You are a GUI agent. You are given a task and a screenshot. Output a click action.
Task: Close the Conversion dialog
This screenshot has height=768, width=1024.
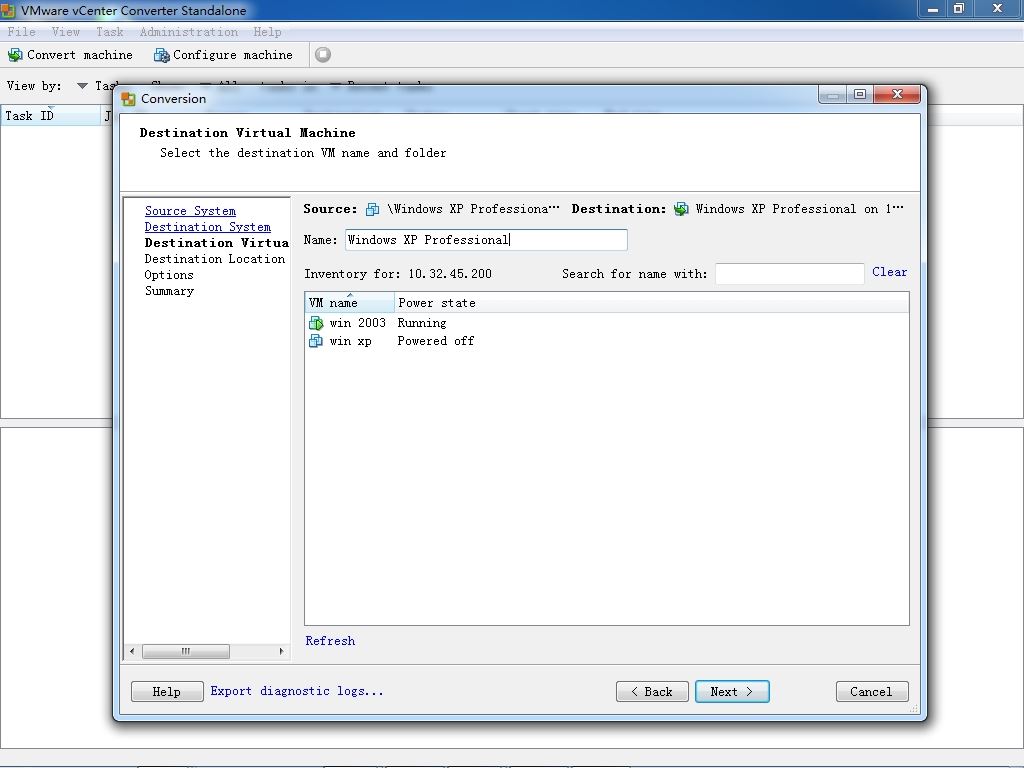pos(897,94)
